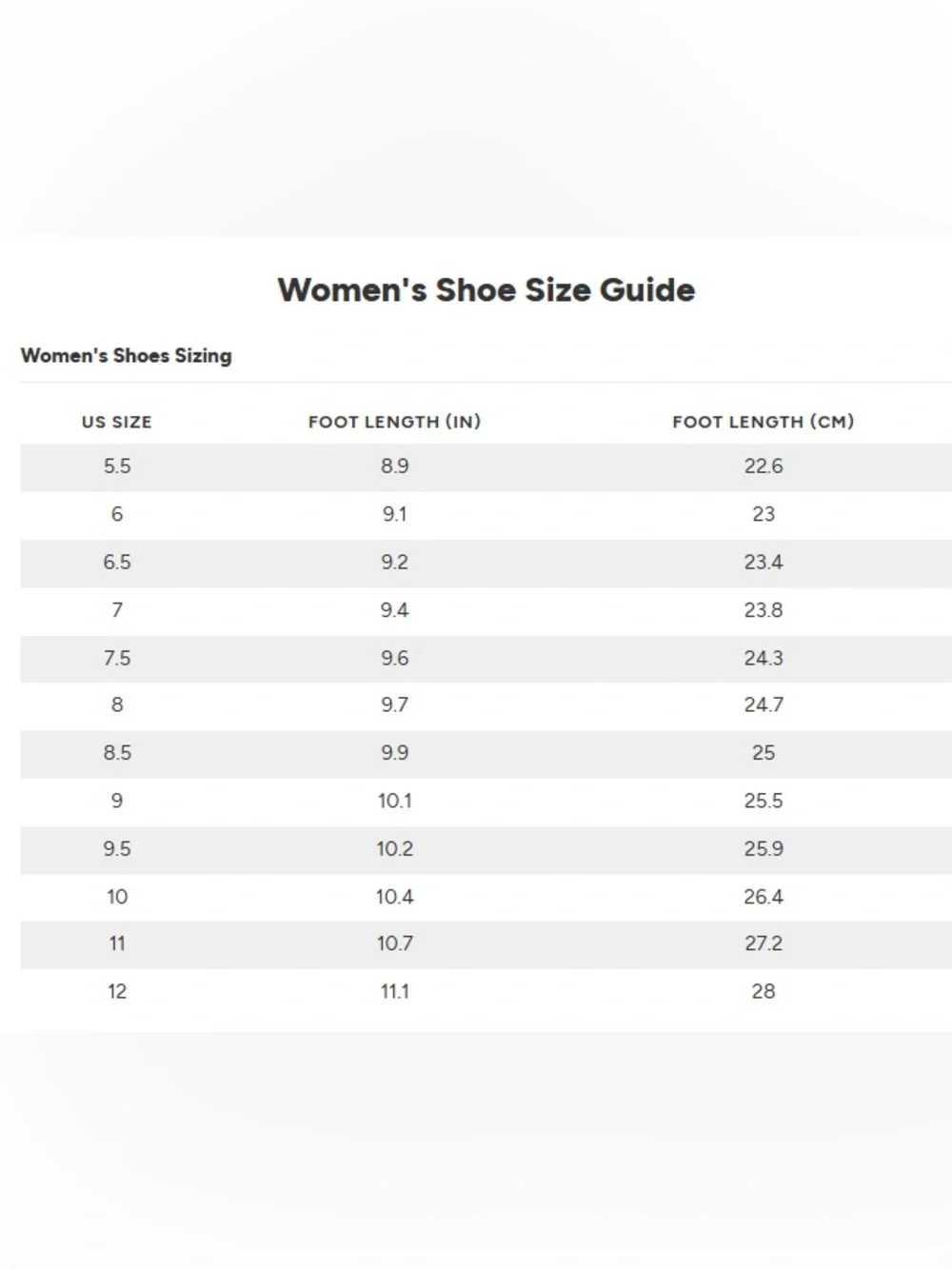Viewport: 952px width, 1269px height.
Task: Select US size 9.5 cell
Action: [117, 848]
